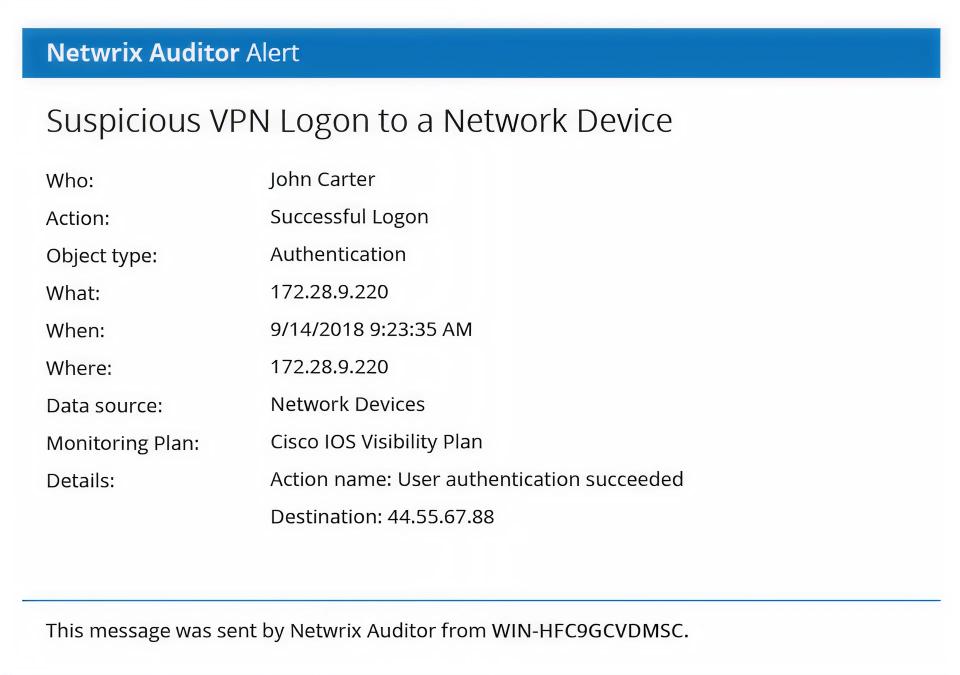The image size is (960, 675).
Task: Click the Suspicious VPN Logon title
Action: click(359, 121)
